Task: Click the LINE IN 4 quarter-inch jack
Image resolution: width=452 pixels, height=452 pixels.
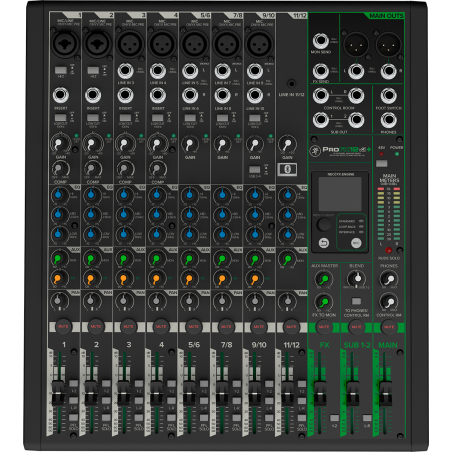Action: click(x=158, y=71)
